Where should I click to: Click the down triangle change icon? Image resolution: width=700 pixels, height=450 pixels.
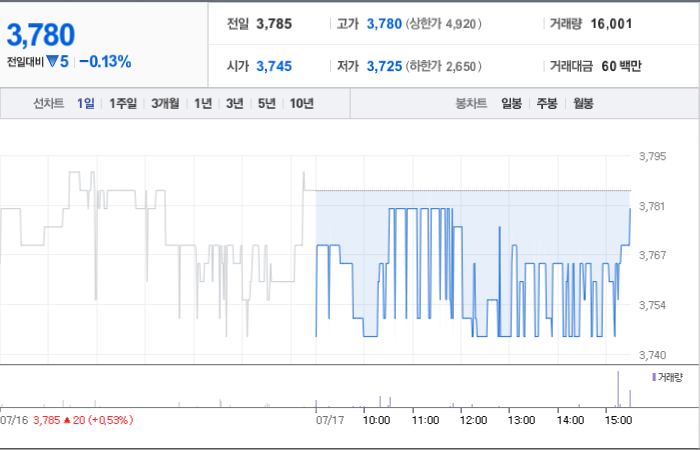point(52,62)
